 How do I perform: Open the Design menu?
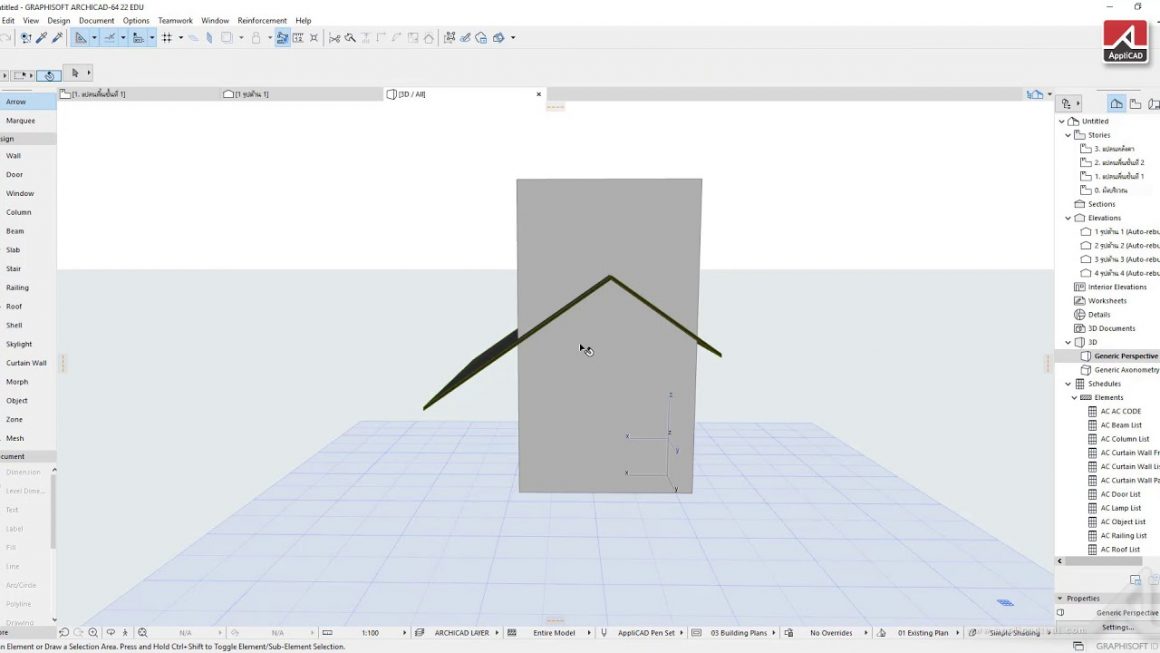(x=58, y=21)
